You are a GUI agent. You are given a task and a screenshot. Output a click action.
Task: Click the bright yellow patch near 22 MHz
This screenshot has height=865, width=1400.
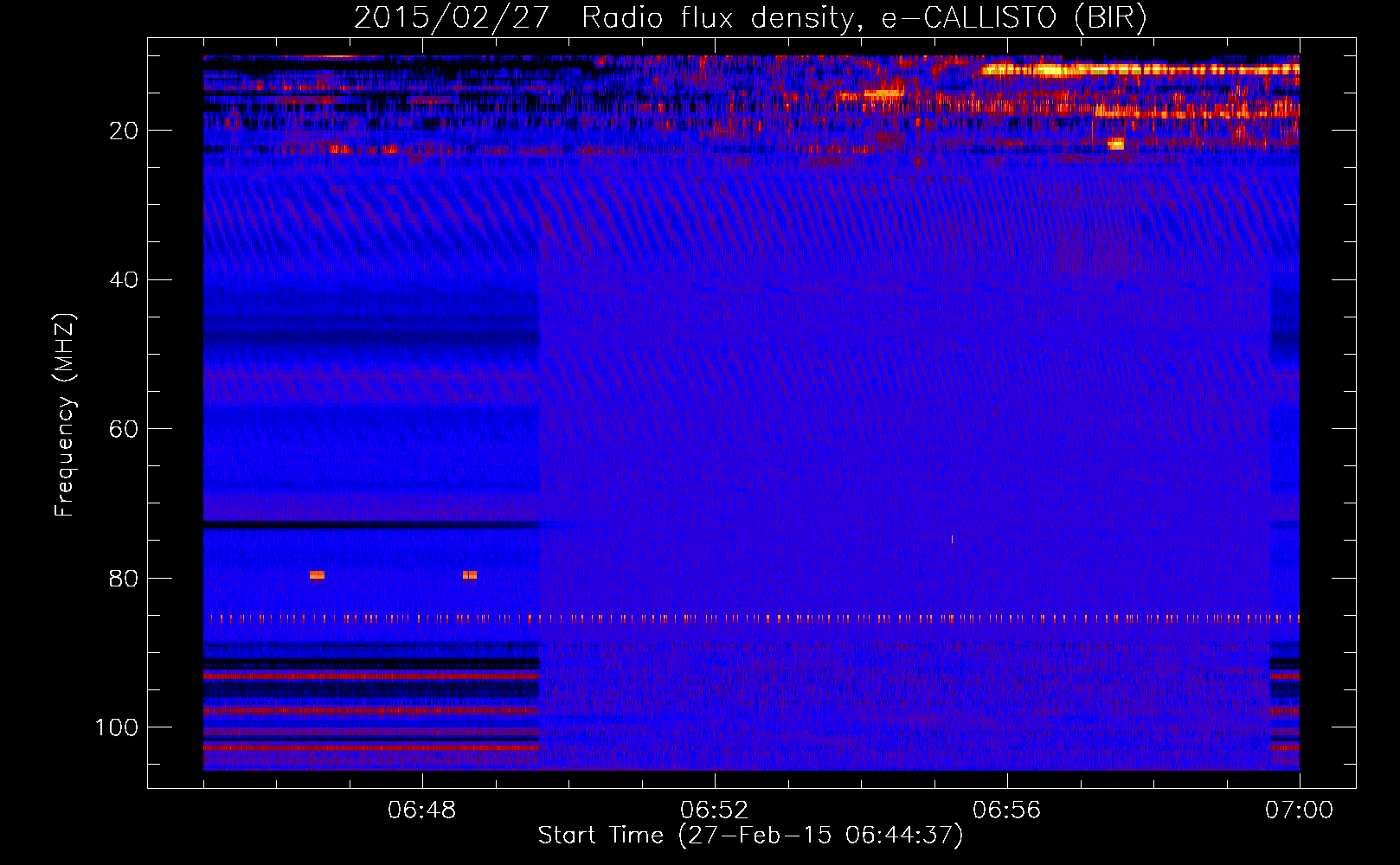[x=1116, y=144]
